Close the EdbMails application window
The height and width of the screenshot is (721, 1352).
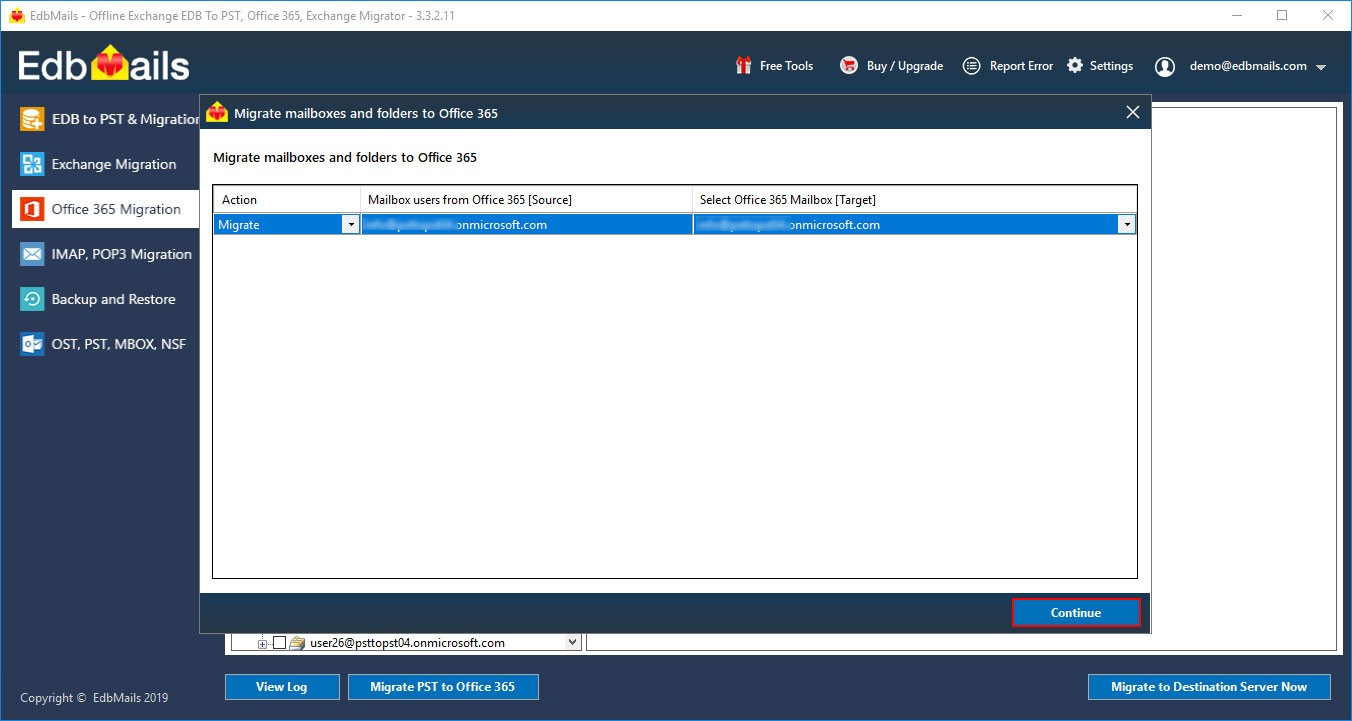point(1328,16)
